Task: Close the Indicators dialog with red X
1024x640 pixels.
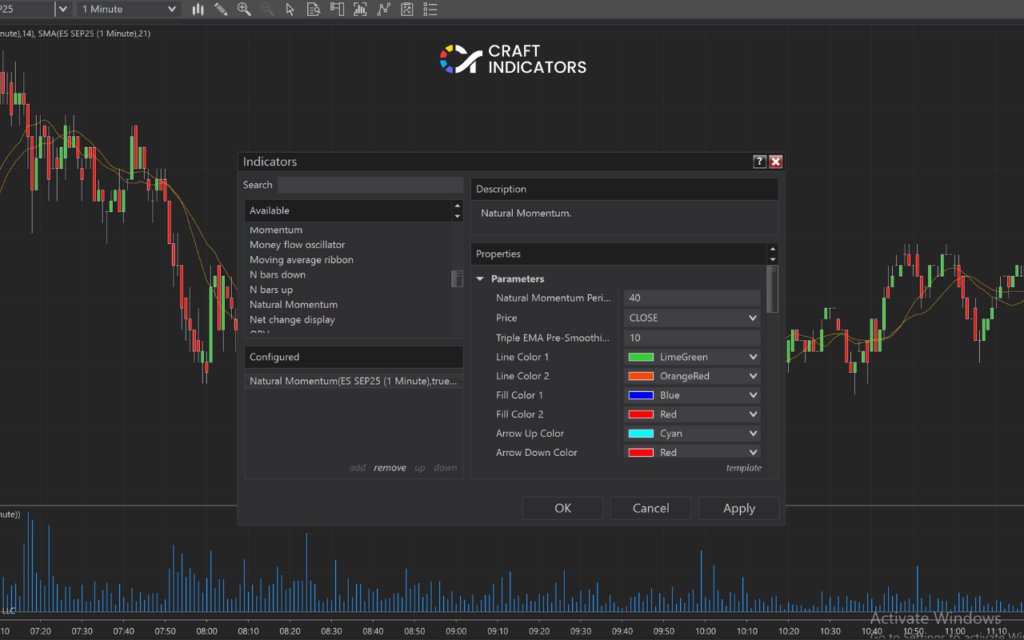Action: [776, 161]
